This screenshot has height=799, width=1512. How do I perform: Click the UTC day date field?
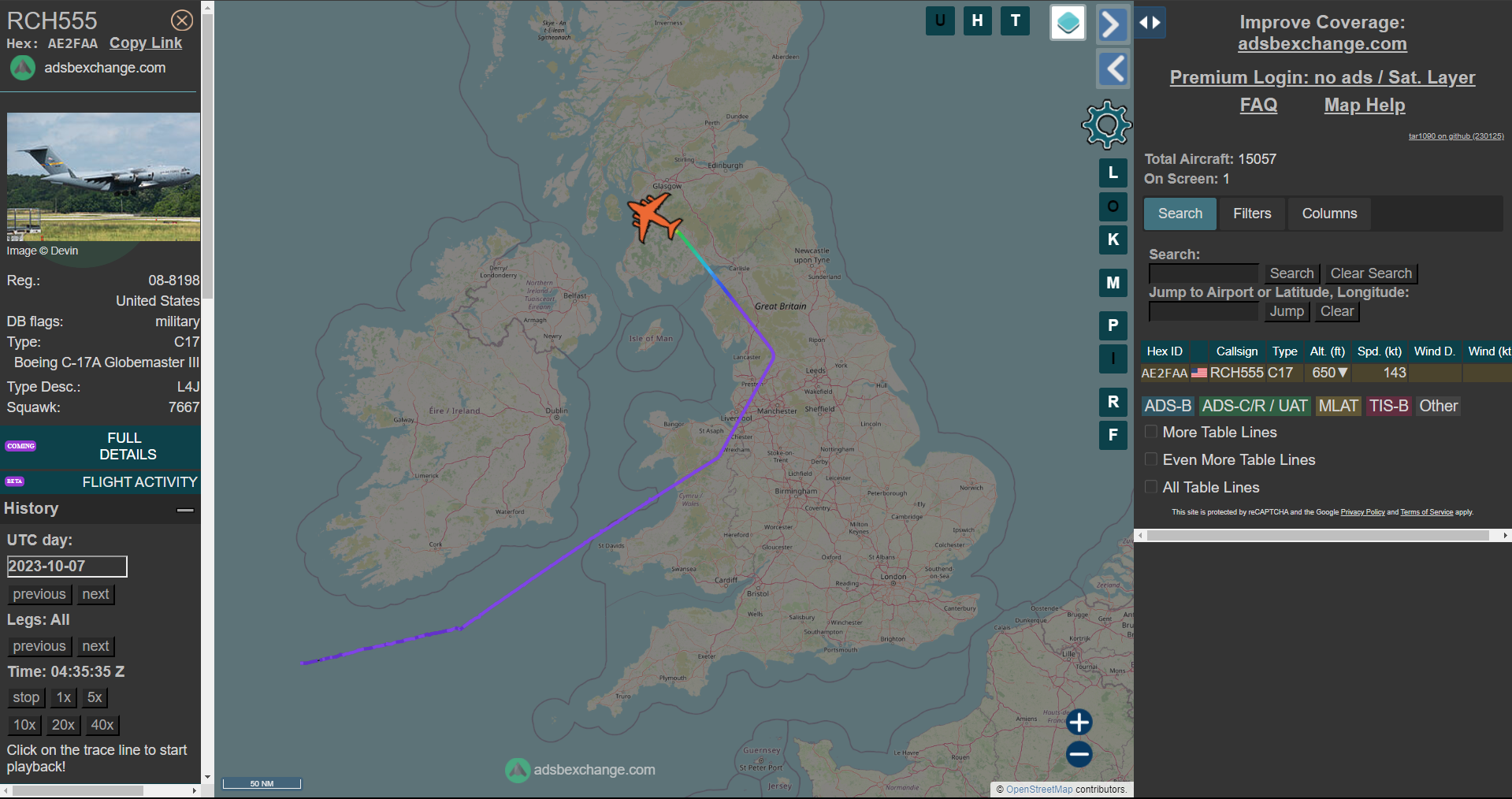pyautogui.click(x=67, y=567)
